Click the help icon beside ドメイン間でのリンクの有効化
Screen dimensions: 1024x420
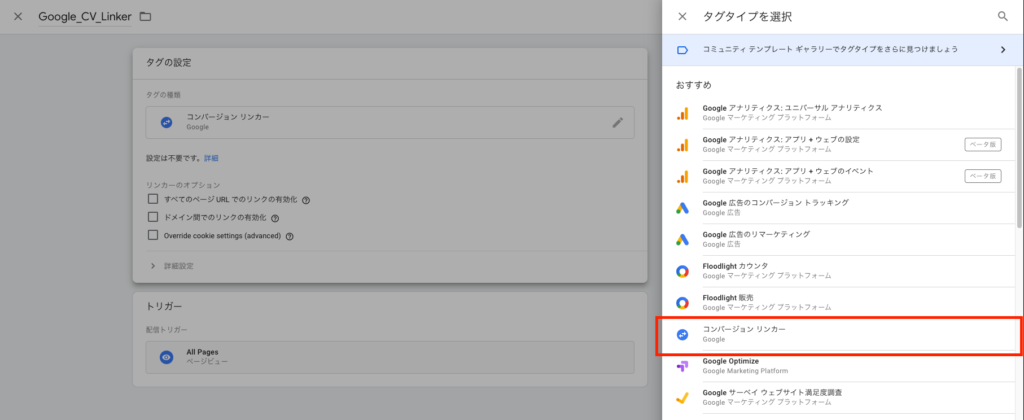[275, 217]
